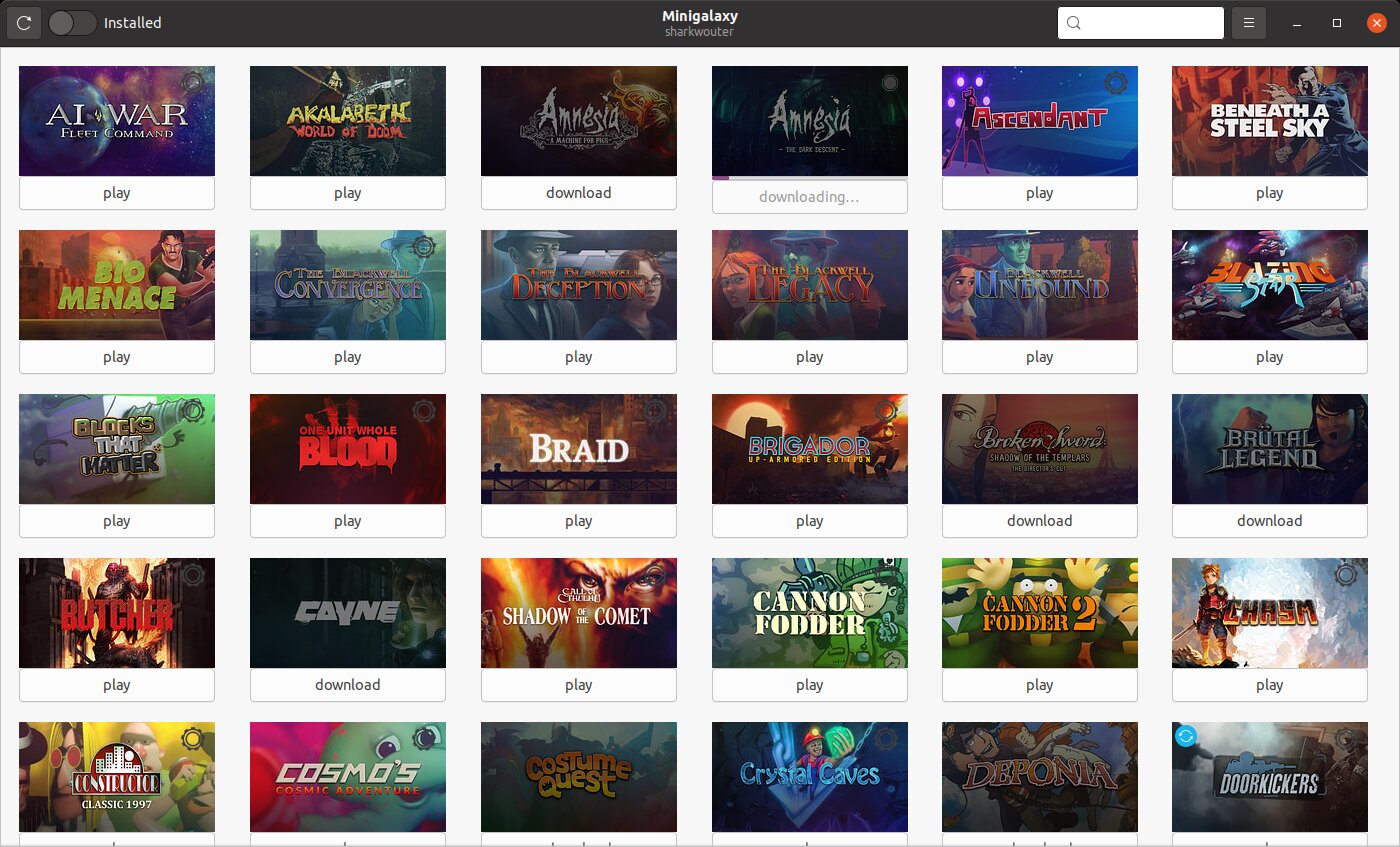Play Chasm
Image resolution: width=1400 pixels, height=847 pixels.
coord(1270,685)
